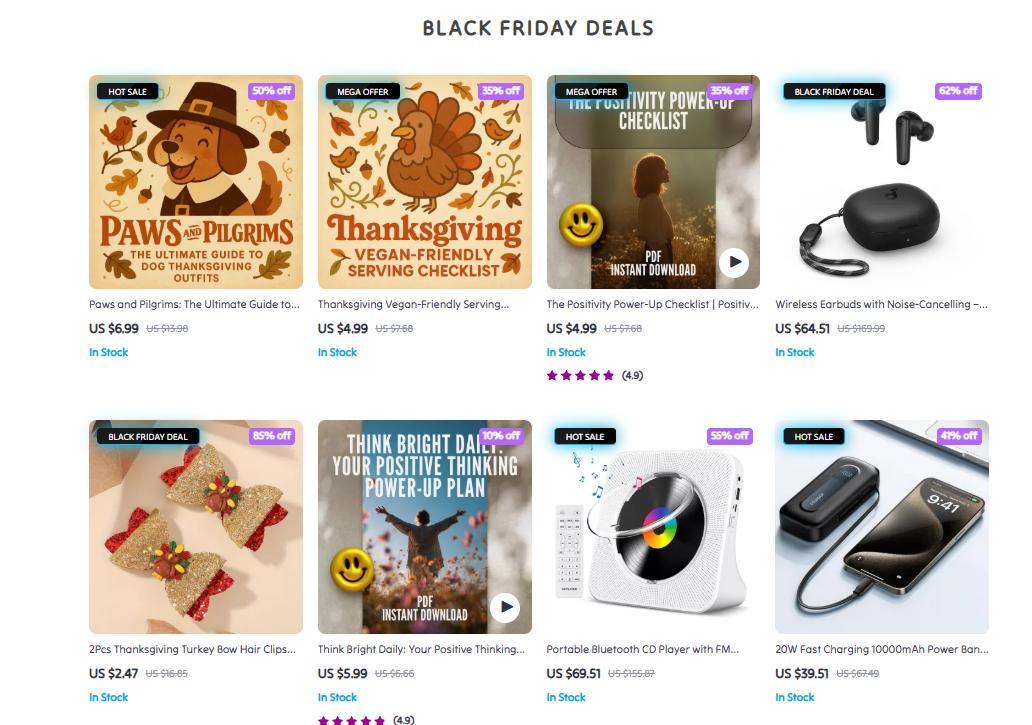Click the 41% off badge on power bank
This screenshot has width=1032, height=725.
957,436
